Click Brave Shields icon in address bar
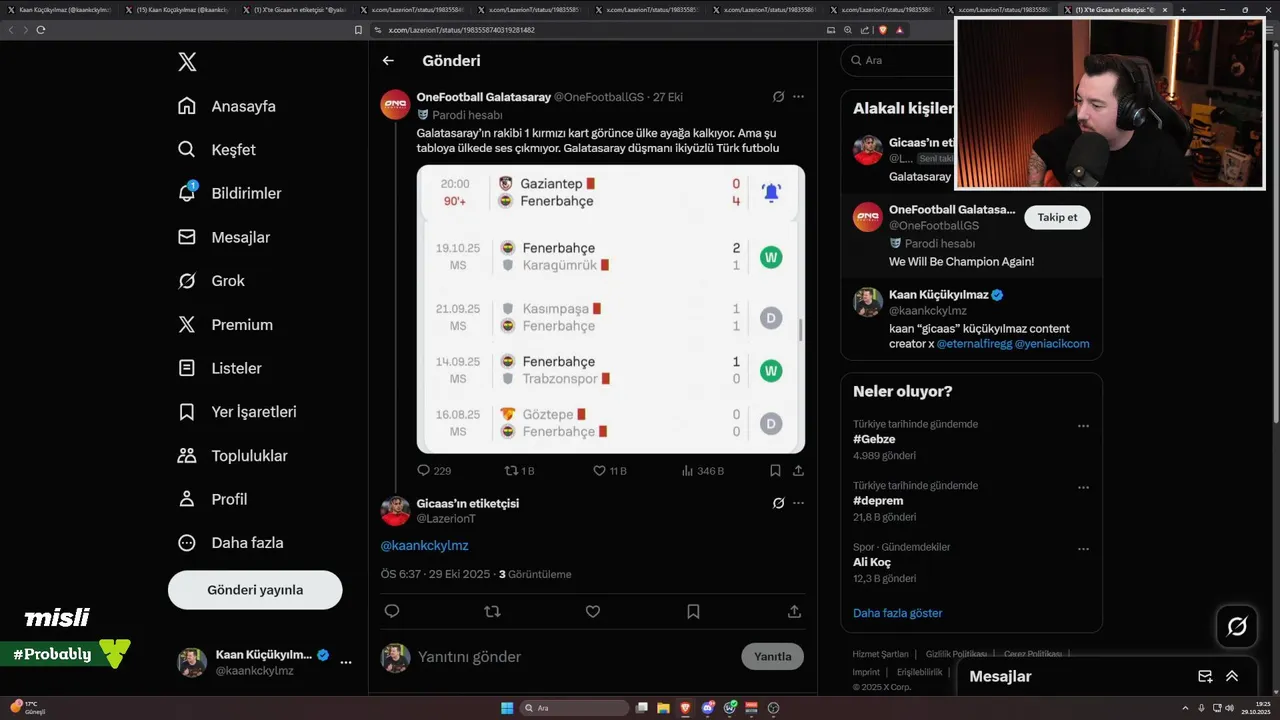The width and height of the screenshot is (1280, 720). point(883,30)
